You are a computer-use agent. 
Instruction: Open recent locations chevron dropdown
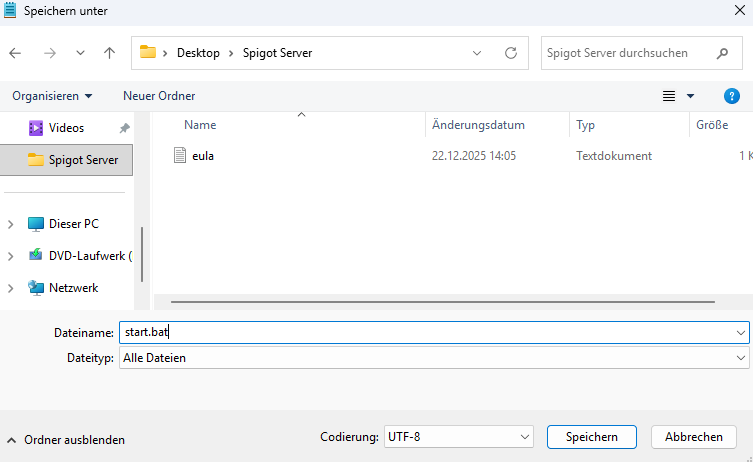[x=80, y=53]
